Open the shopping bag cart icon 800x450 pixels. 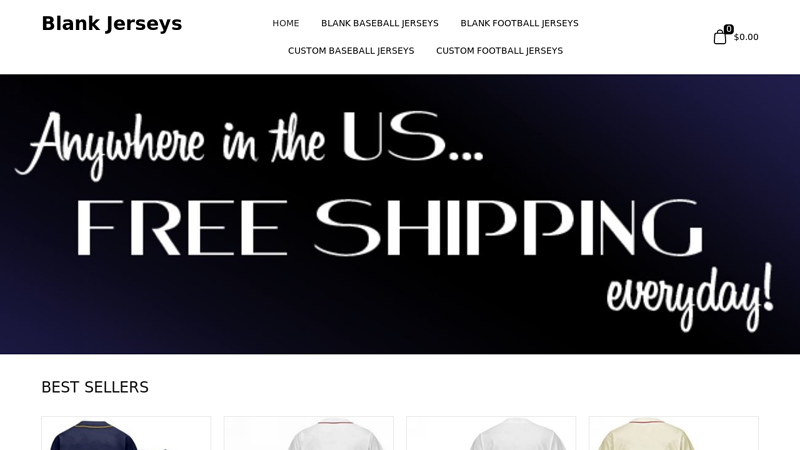coord(719,37)
